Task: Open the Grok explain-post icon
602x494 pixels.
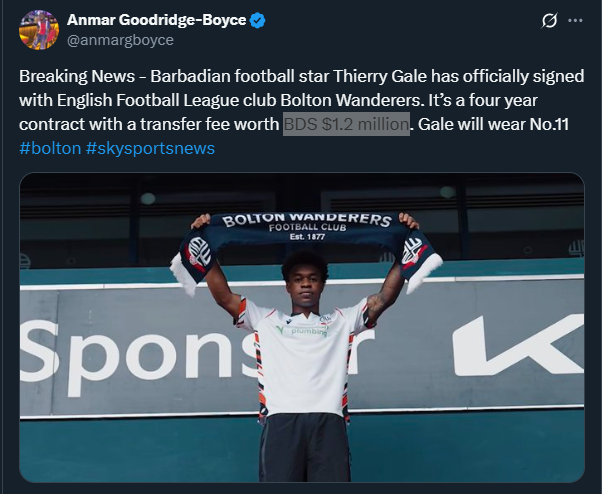Action: 549,20
